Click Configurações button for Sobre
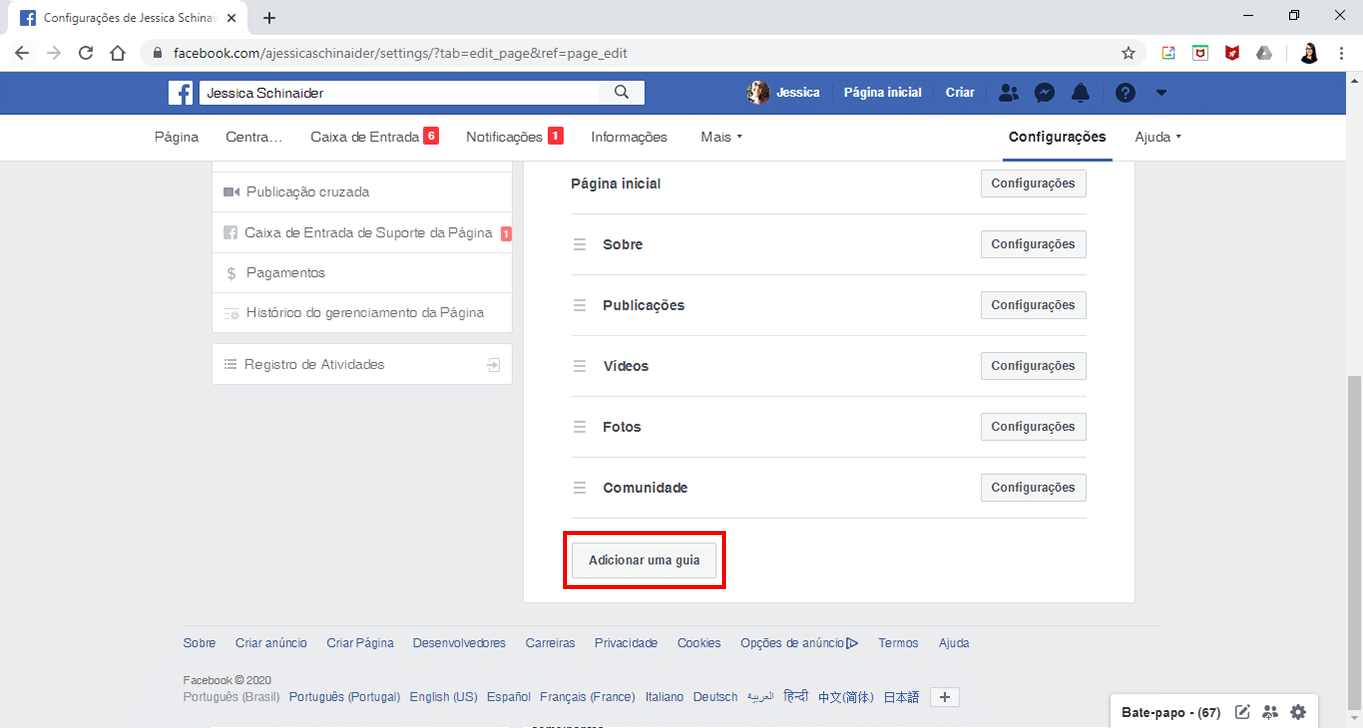 pos(1033,244)
